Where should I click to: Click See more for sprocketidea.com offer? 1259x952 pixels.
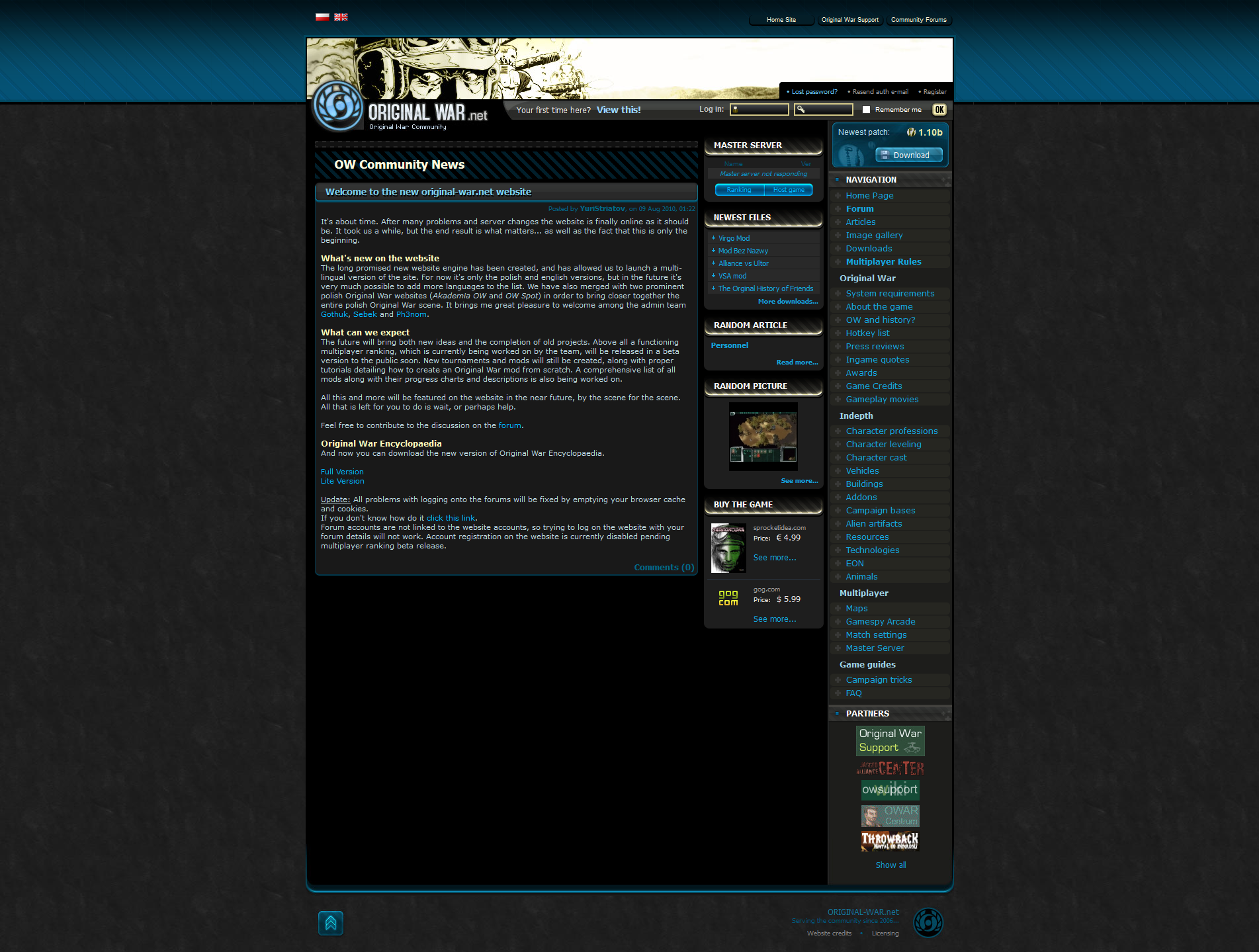[x=775, y=558]
